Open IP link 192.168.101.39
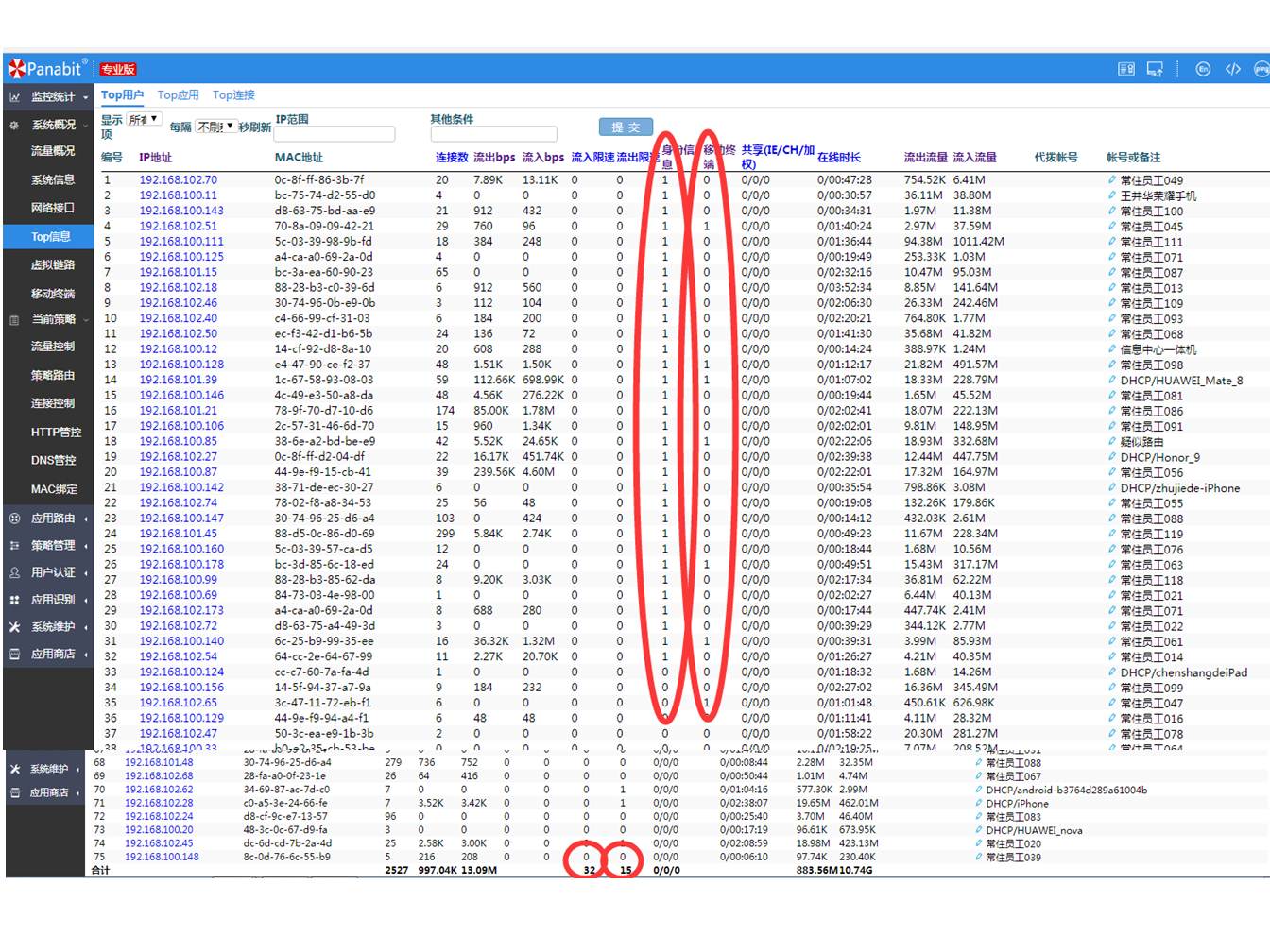The height and width of the screenshot is (952, 1270). pos(178,380)
